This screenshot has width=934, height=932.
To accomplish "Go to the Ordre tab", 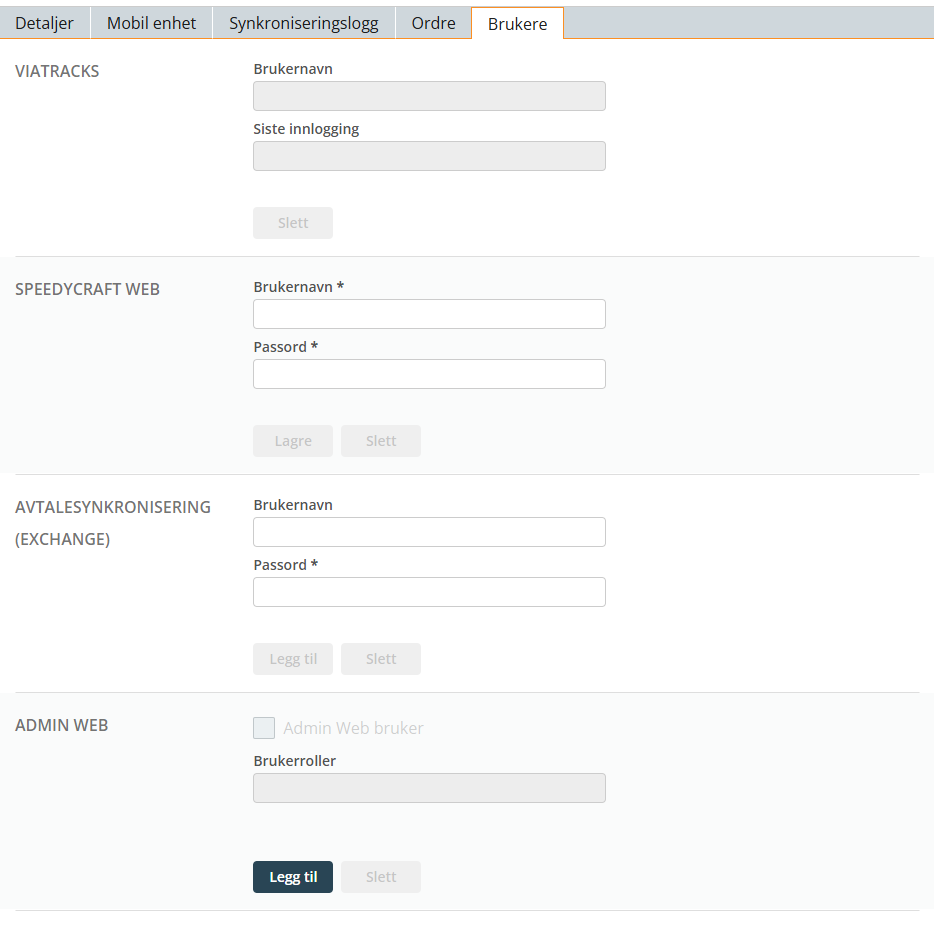I will click(433, 23).
